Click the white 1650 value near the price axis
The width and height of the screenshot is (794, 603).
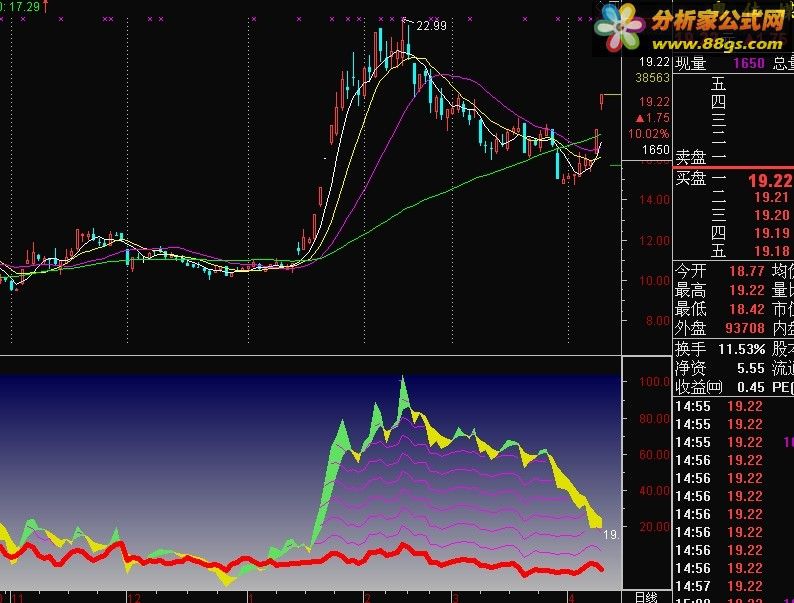coord(656,150)
